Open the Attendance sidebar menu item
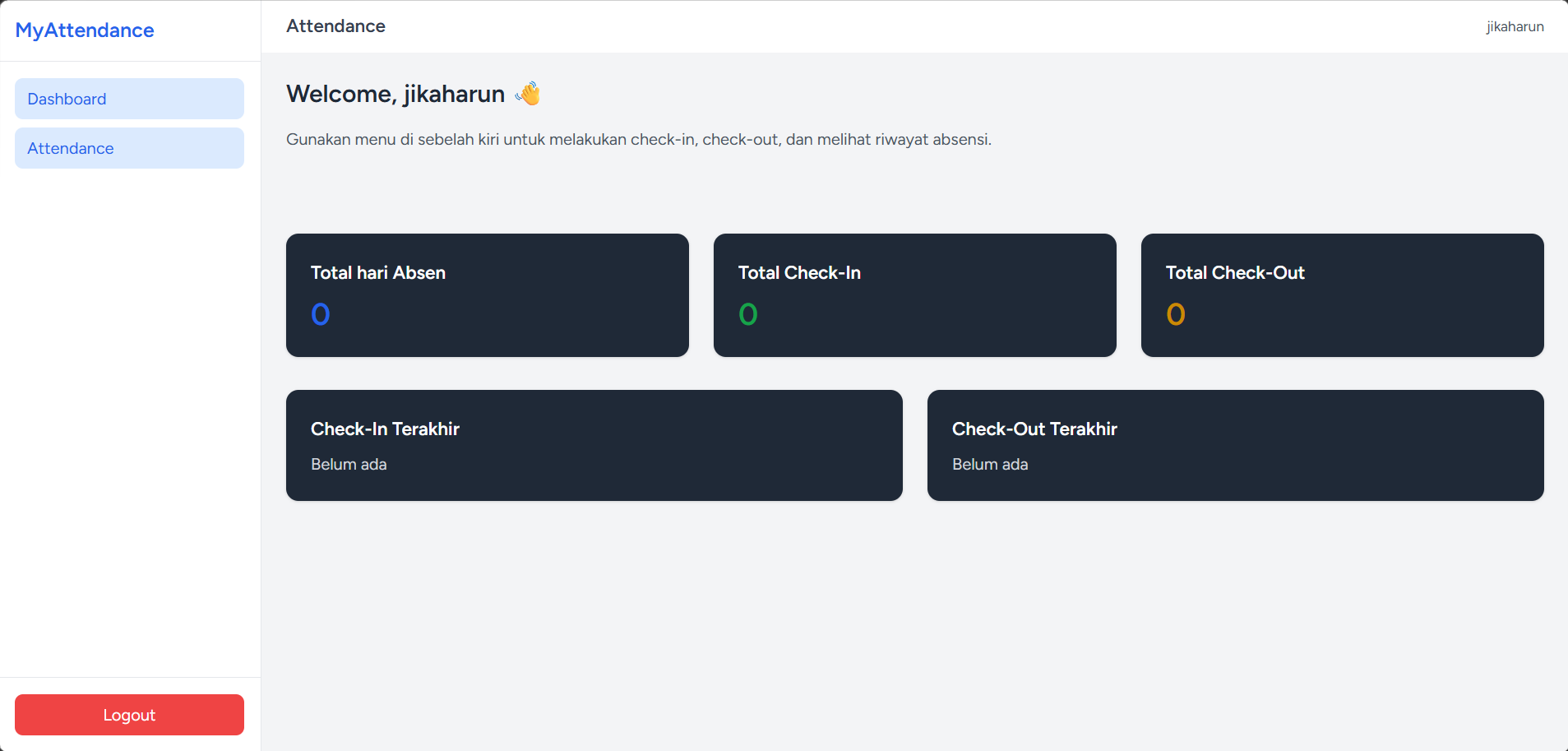This screenshot has height=751, width=1568. pyautogui.click(x=129, y=148)
